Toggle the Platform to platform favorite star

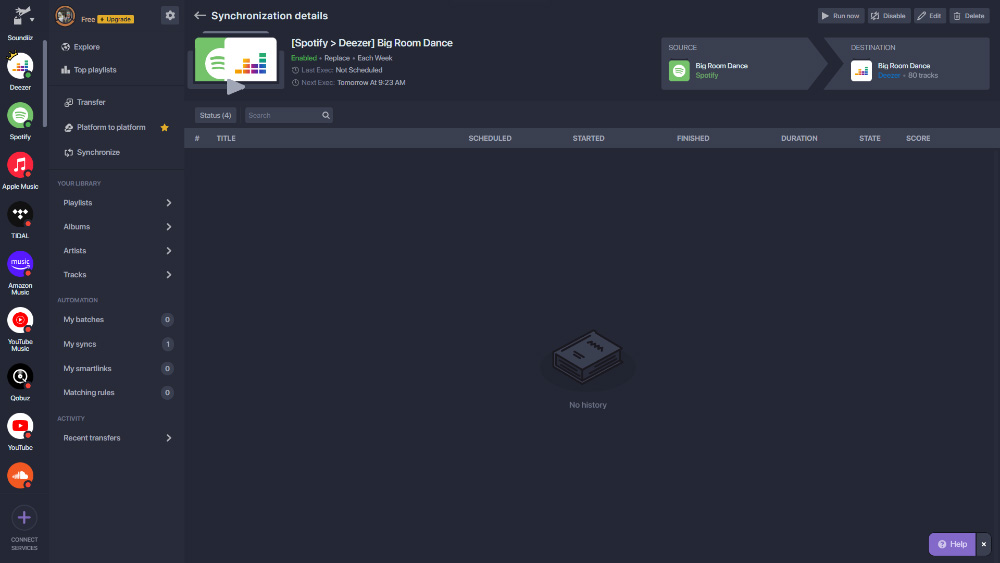[x=165, y=128]
